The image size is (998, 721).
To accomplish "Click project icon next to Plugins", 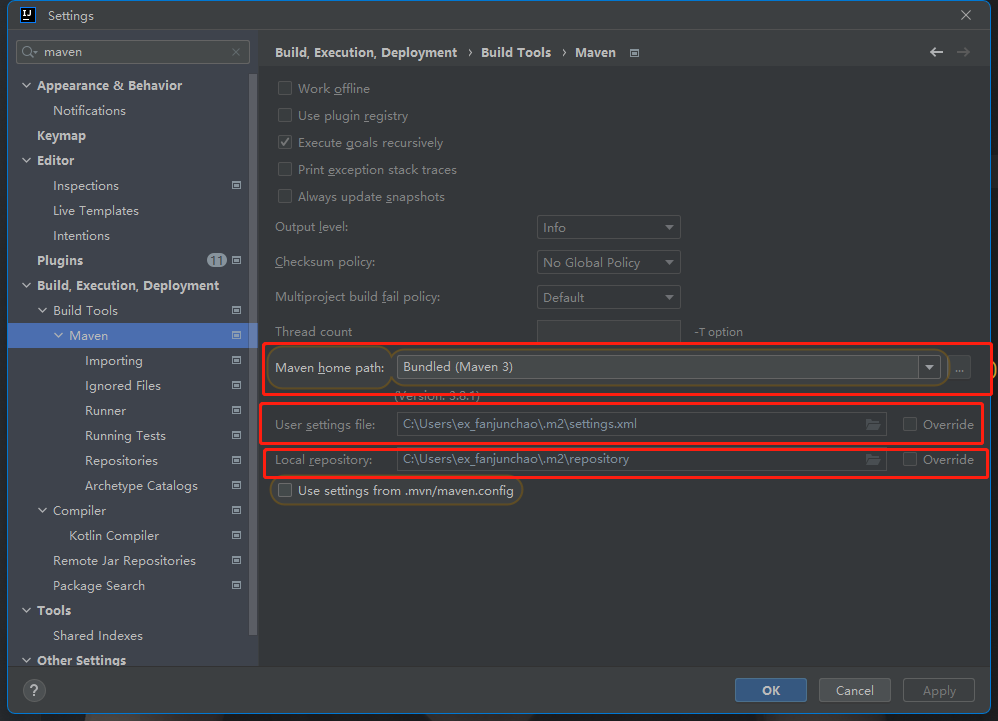I will point(237,260).
